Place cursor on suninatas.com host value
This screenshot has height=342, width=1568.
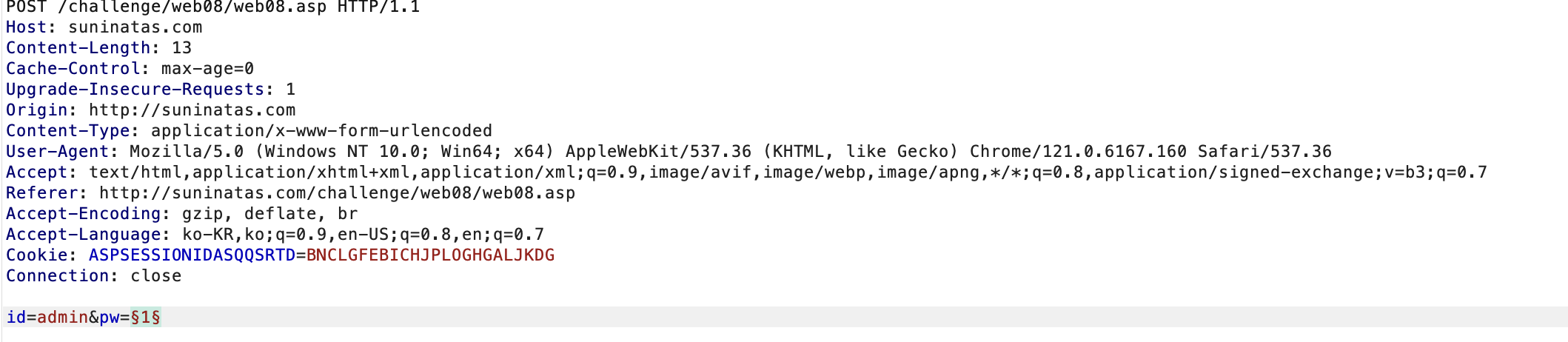coord(135,27)
